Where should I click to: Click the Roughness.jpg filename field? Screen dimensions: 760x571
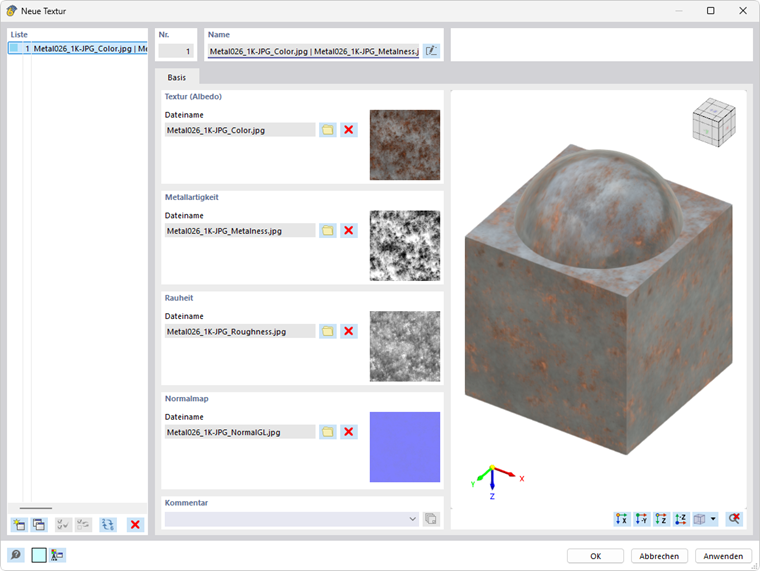240,332
